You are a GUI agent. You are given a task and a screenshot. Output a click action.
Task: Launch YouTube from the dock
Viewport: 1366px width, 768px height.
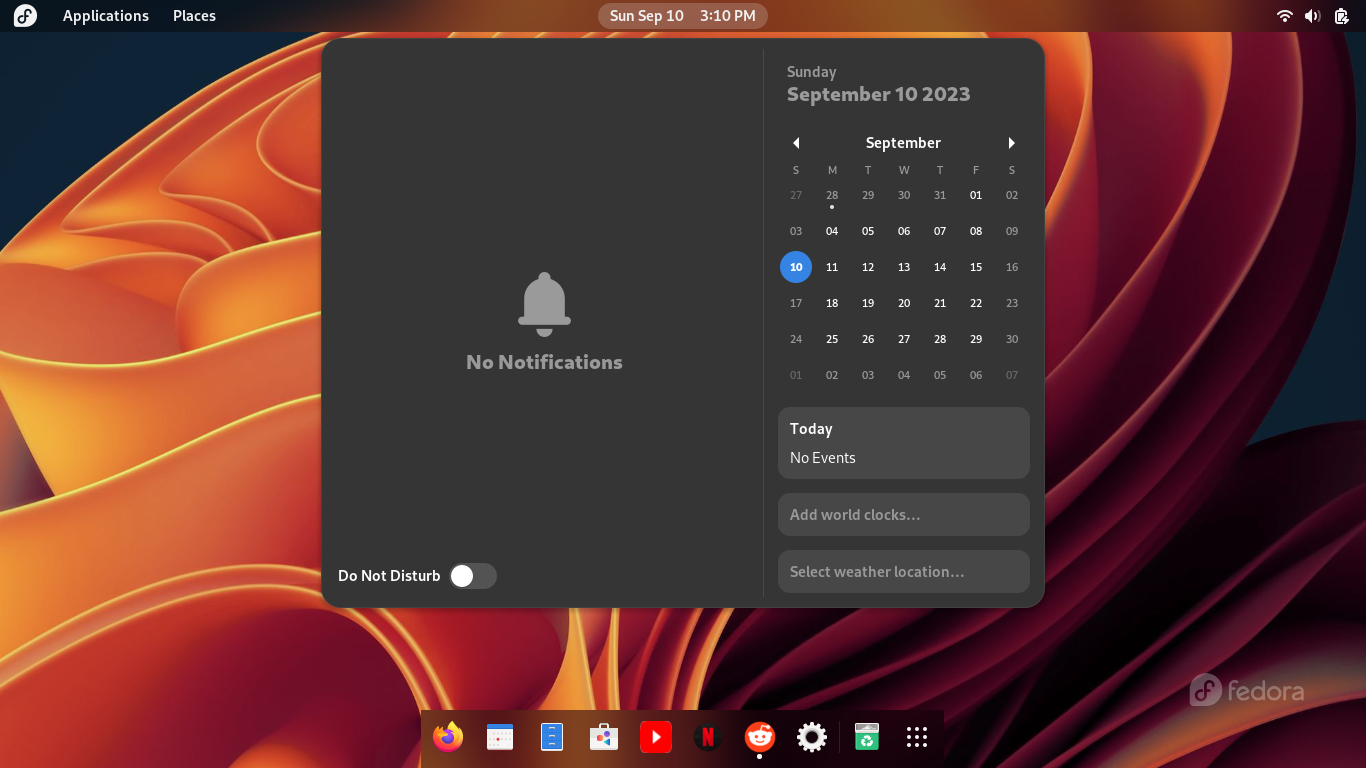tap(656, 738)
